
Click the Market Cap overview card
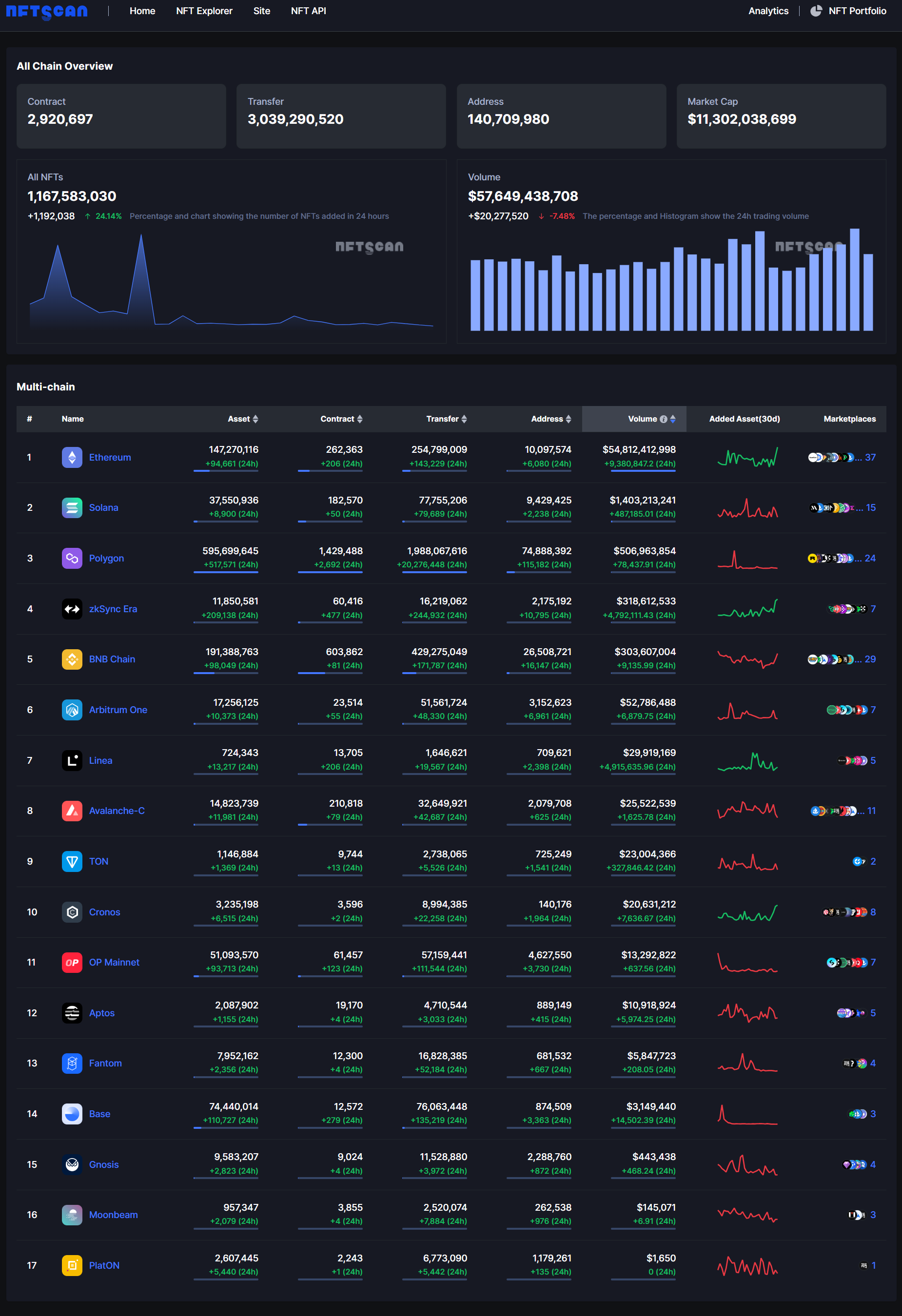[x=781, y=116]
